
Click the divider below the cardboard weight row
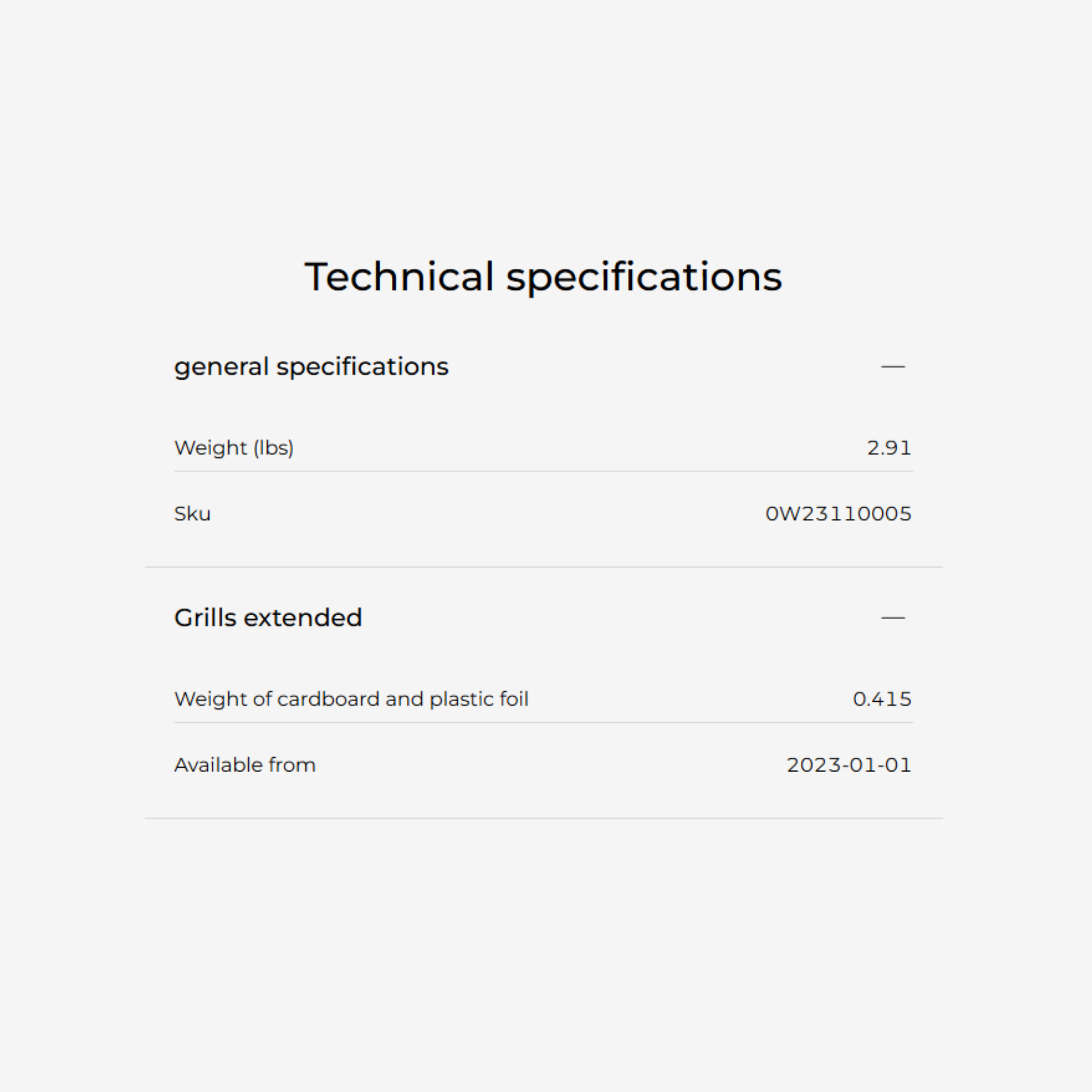click(x=543, y=722)
